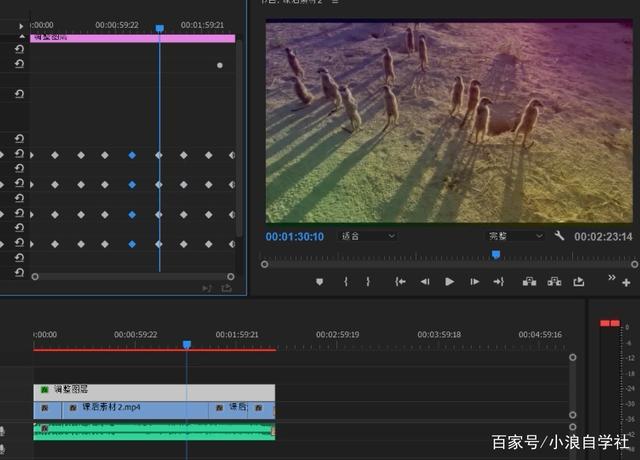Jump to the Out point
The width and height of the screenshot is (640, 460).
coord(498,282)
